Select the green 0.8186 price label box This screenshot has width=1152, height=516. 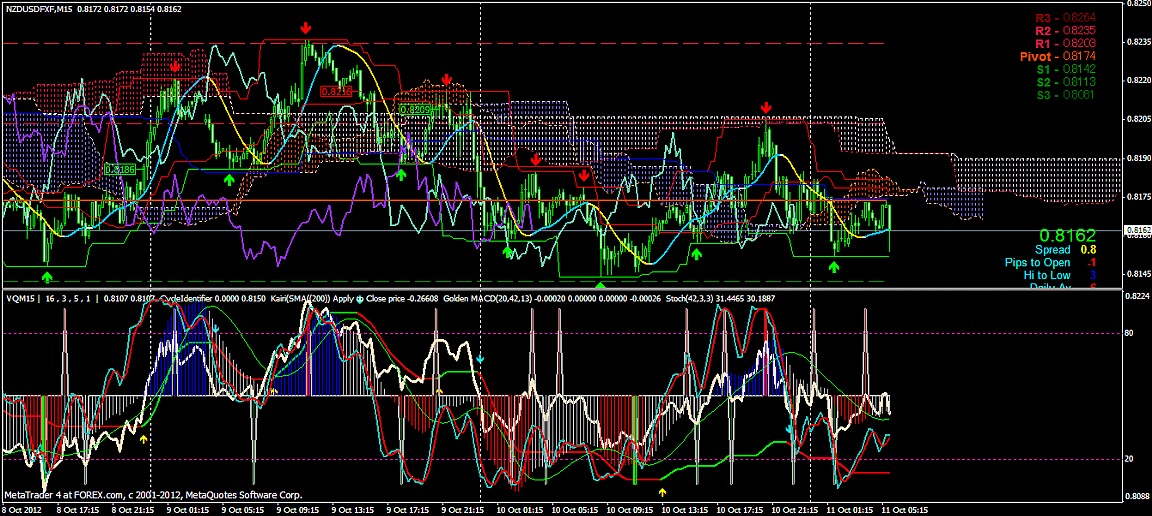tap(120, 170)
